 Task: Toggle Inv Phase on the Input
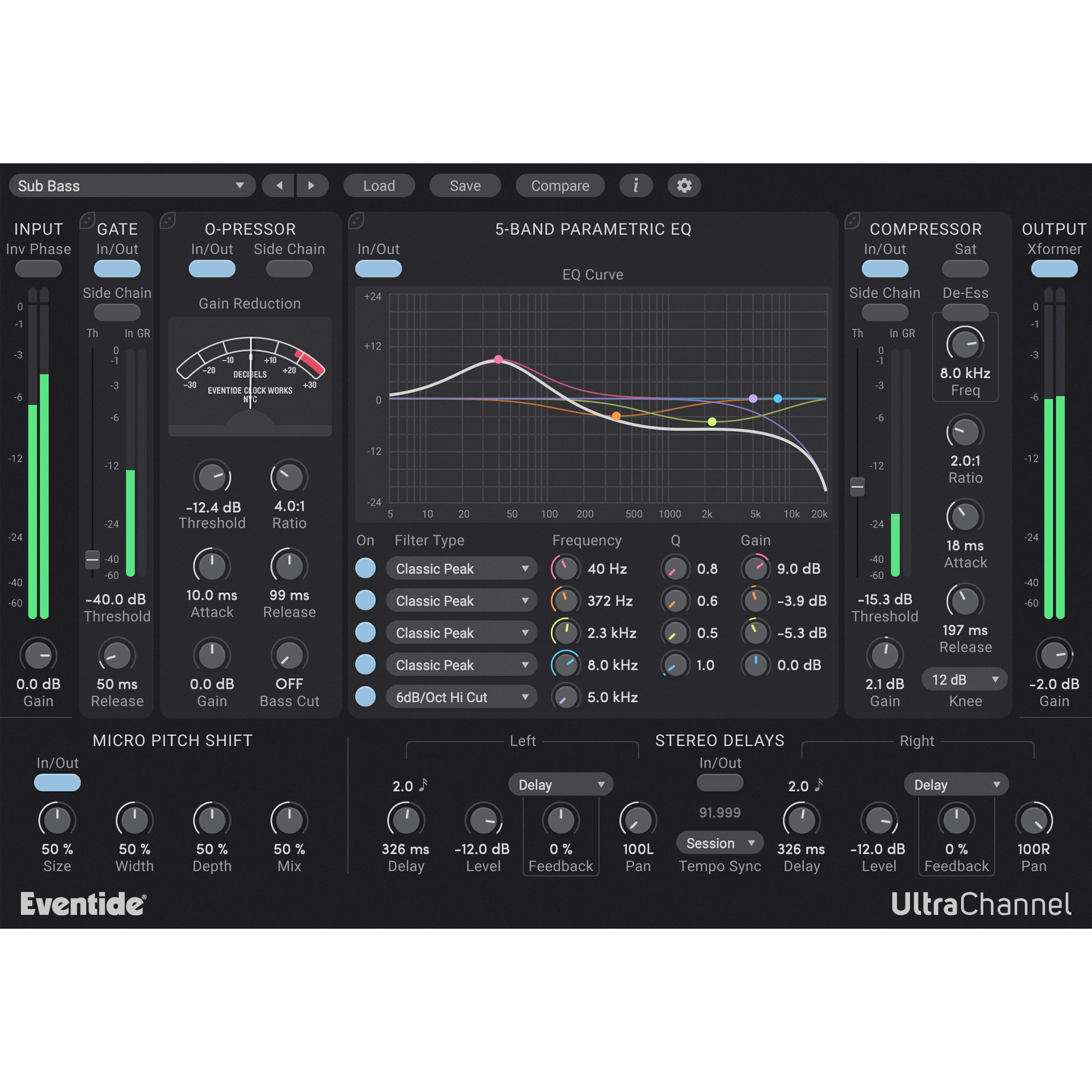click(38, 269)
